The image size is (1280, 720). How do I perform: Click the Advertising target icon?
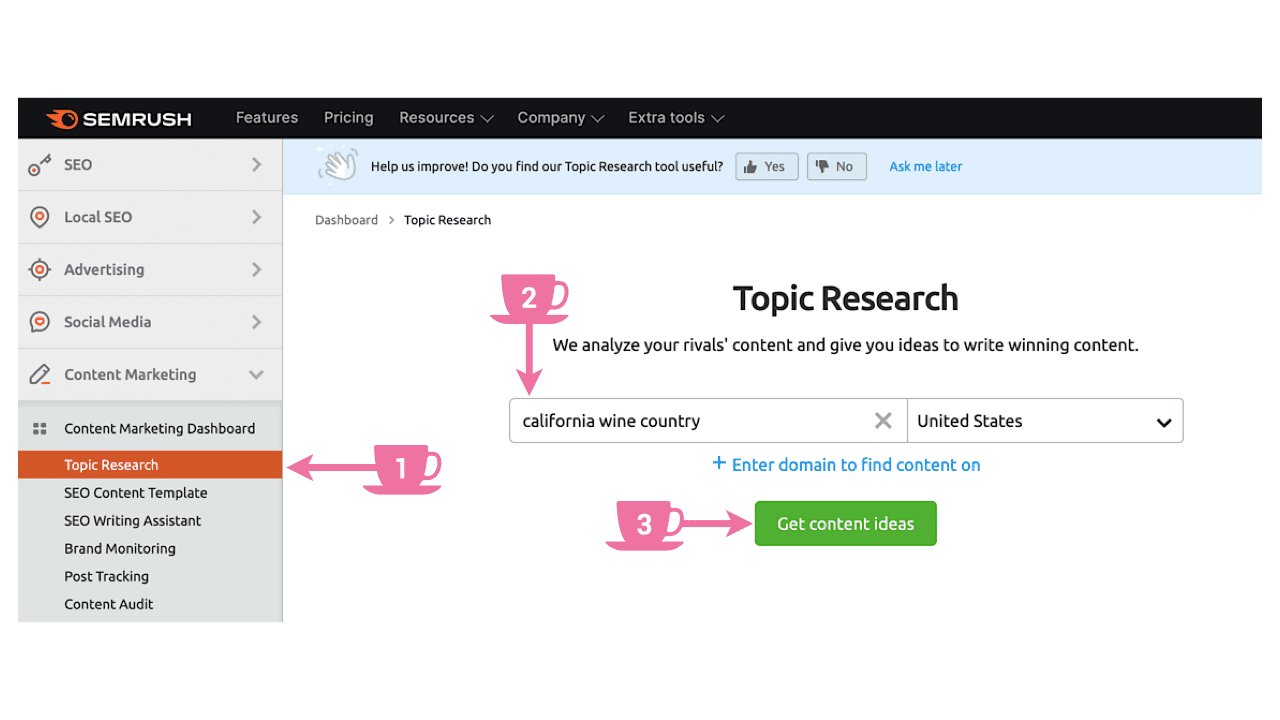[38, 269]
